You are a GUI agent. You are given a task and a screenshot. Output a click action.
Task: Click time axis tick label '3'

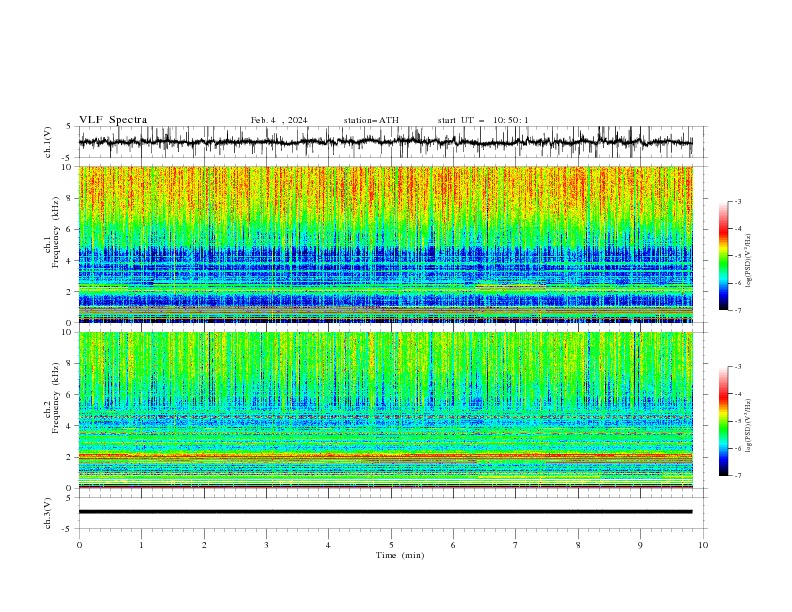266,545
